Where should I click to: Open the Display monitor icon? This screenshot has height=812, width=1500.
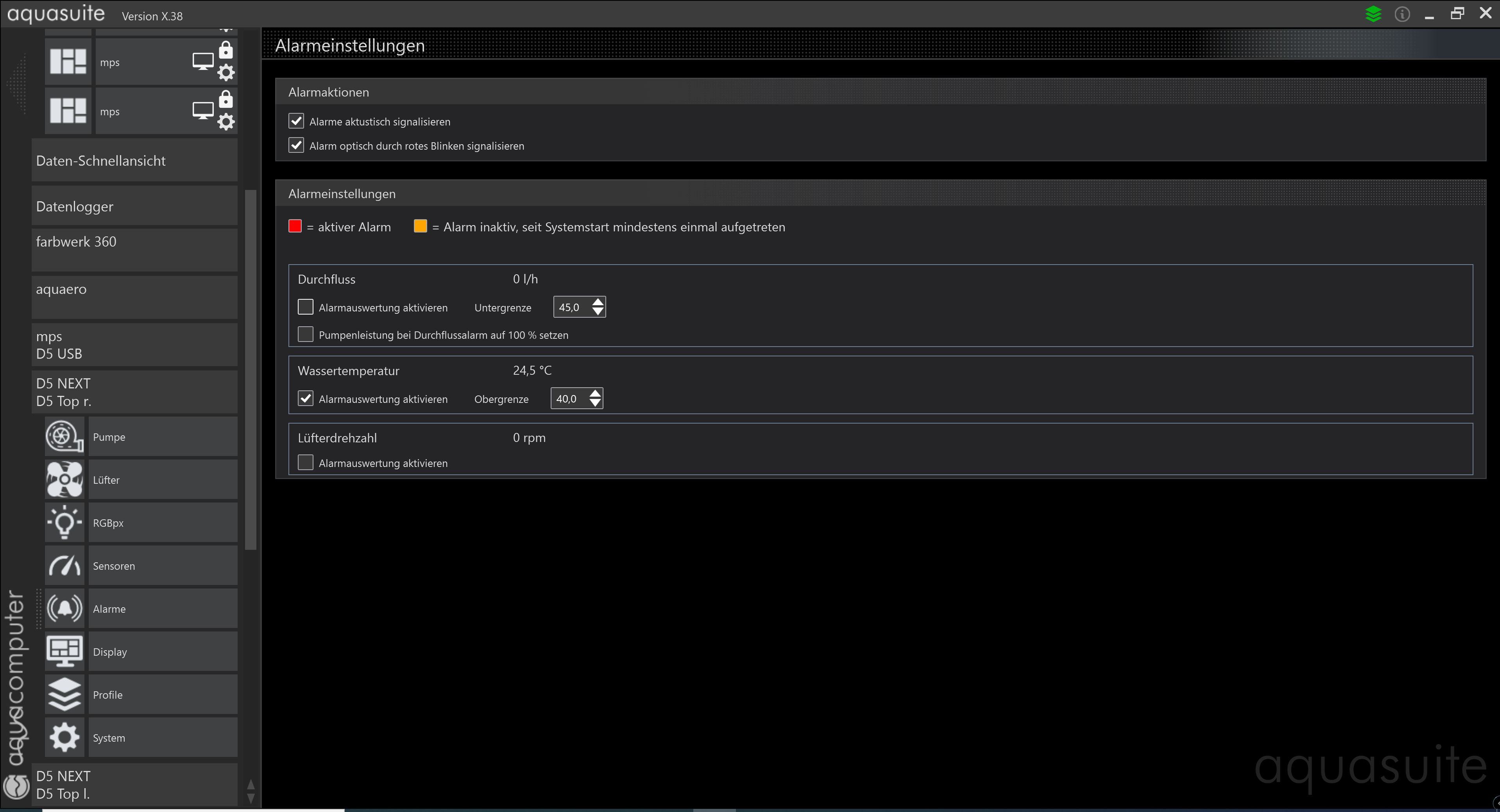point(64,652)
